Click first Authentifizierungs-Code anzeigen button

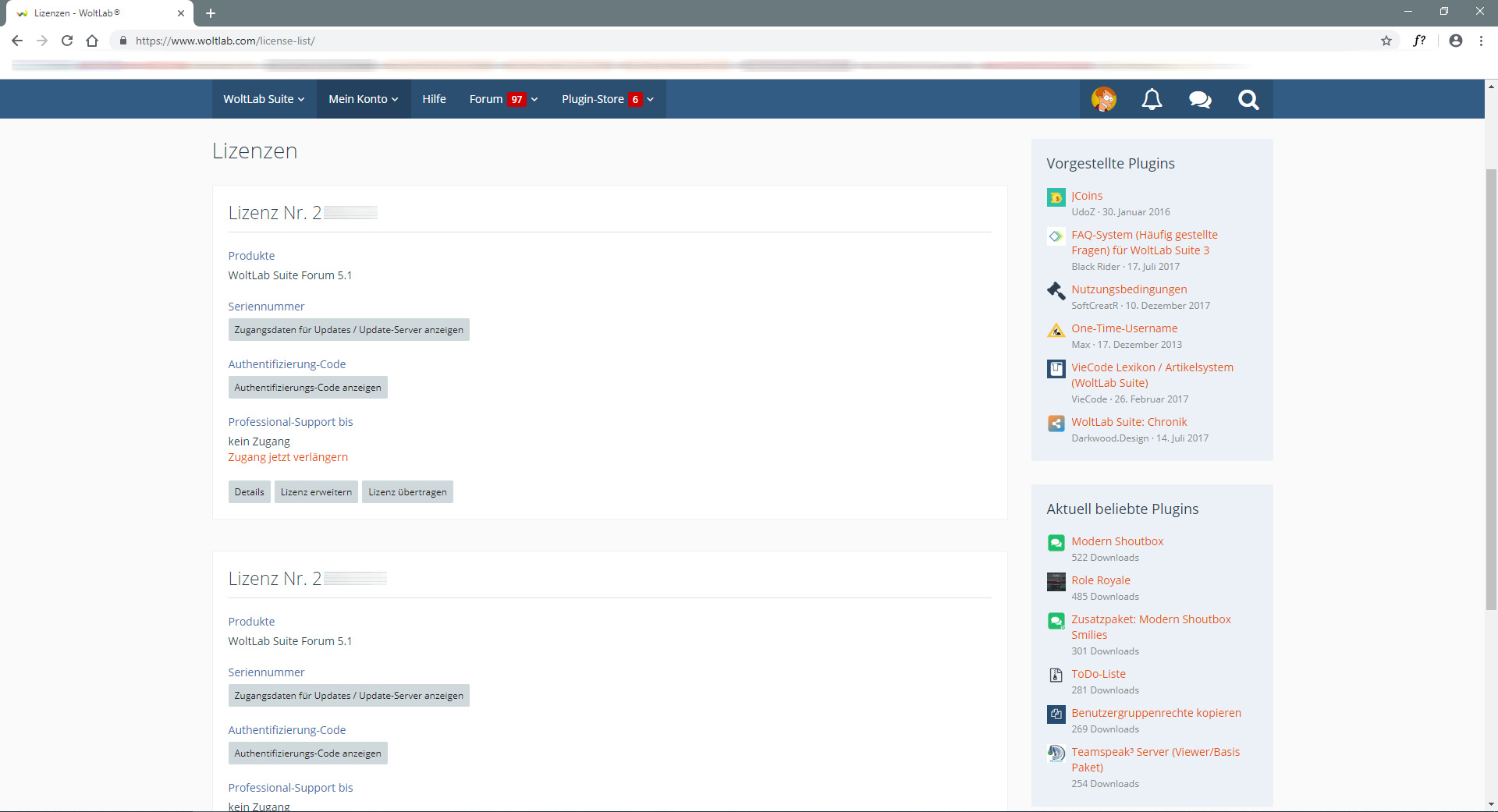[307, 388]
